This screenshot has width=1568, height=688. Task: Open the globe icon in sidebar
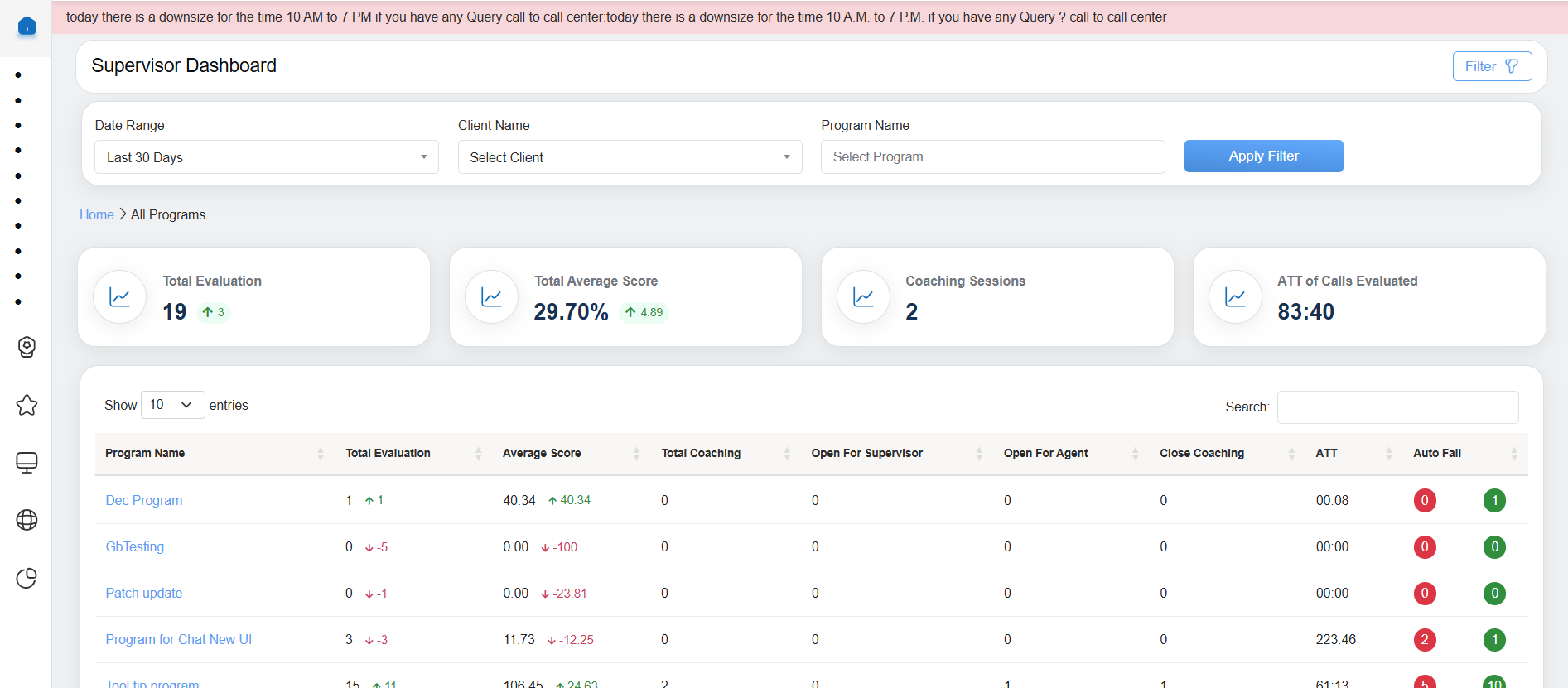point(27,520)
